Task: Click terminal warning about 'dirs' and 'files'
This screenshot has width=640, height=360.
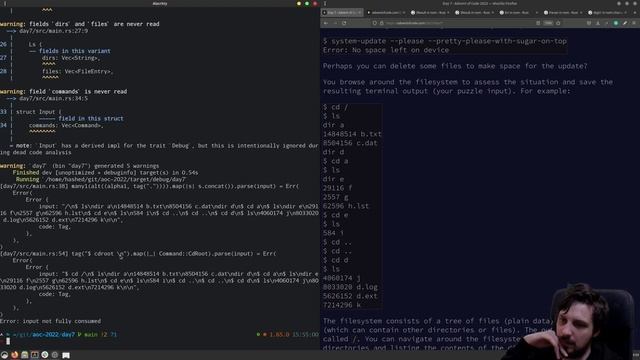Action: coord(80,24)
